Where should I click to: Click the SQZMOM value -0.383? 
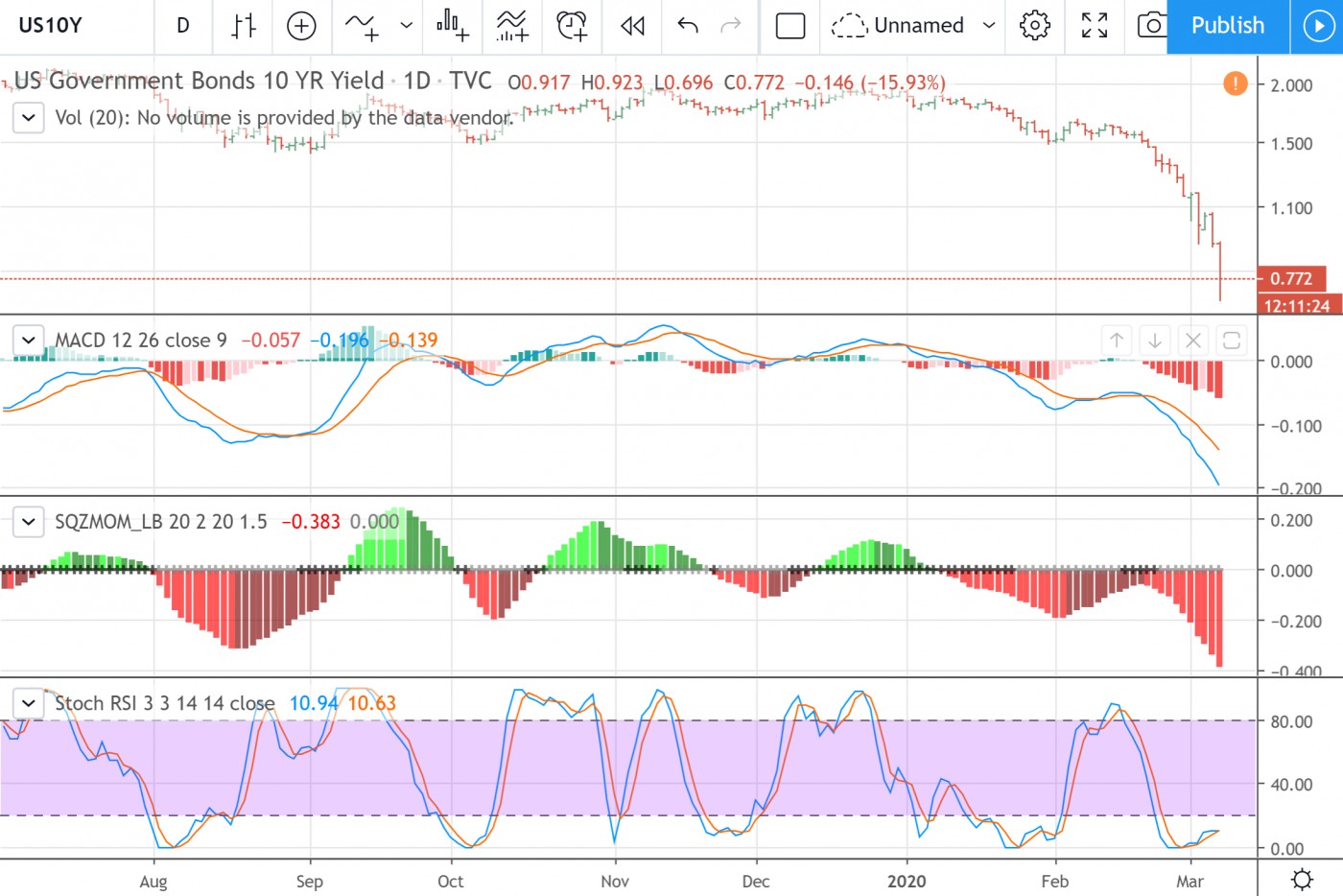click(311, 522)
